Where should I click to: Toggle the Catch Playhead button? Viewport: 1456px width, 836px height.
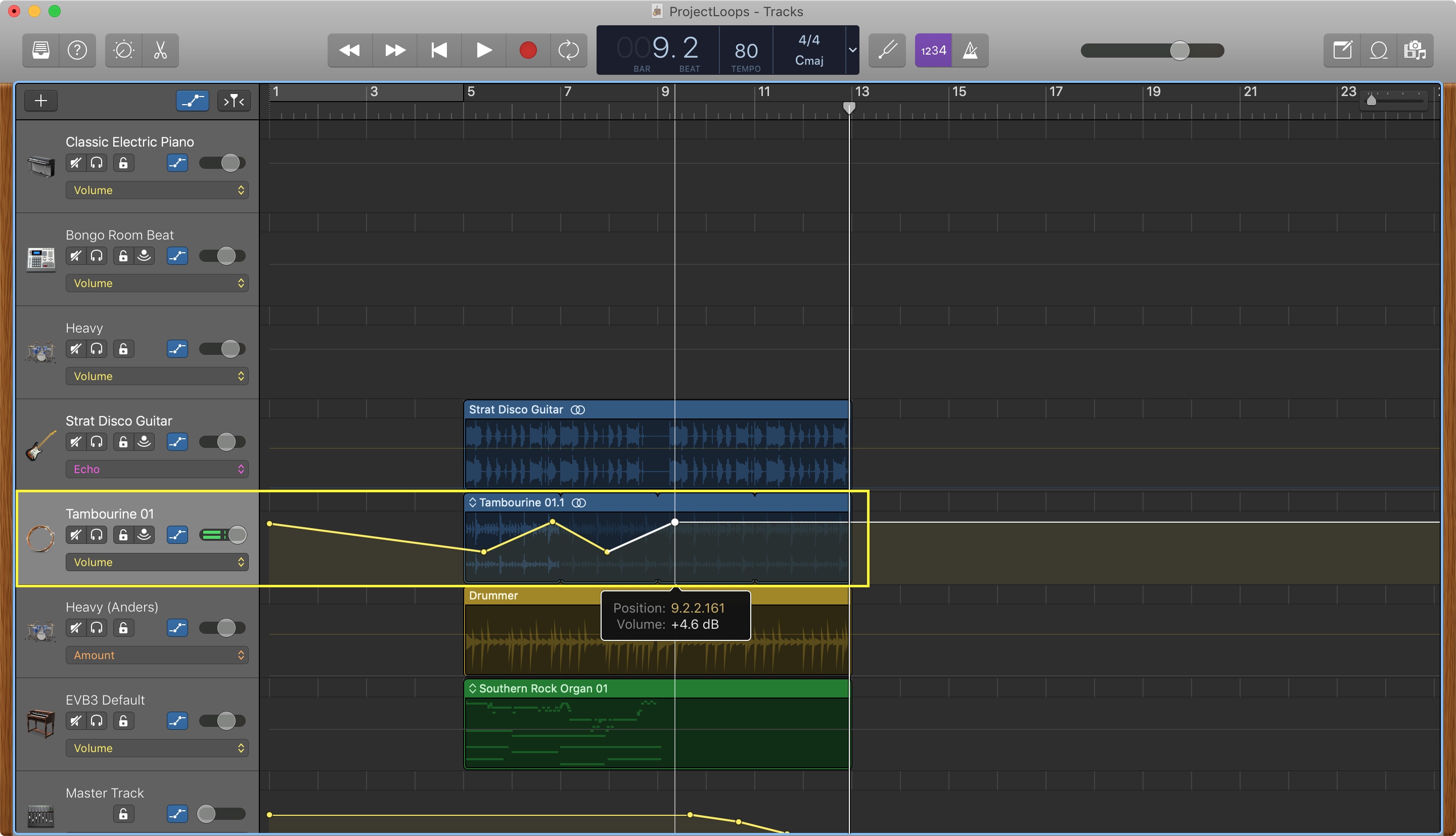tap(234, 101)
